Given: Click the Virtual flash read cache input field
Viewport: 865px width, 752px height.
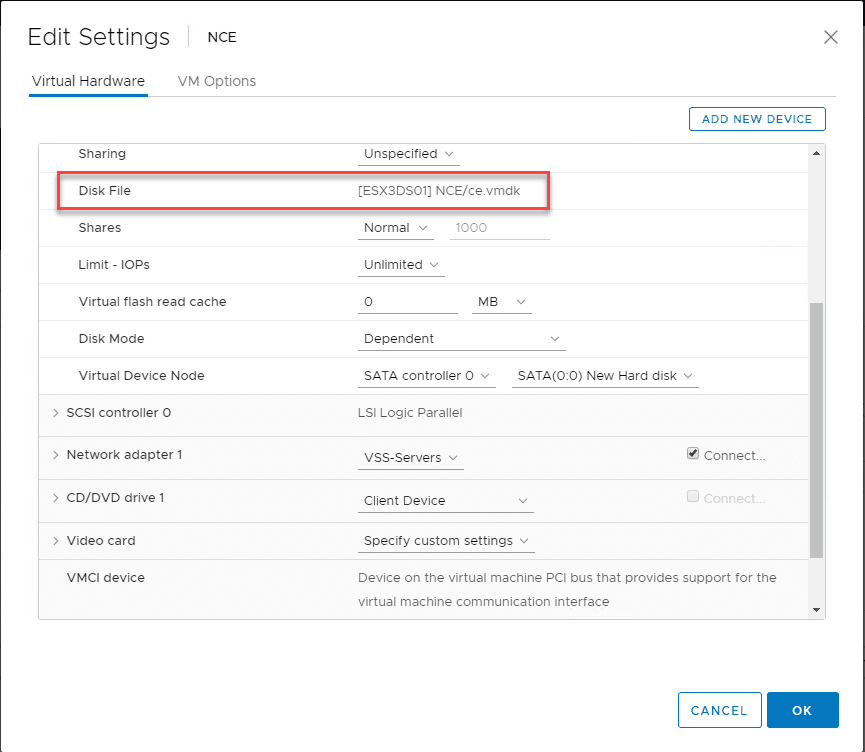Looking at the screenshot, I should click(408, 302).
